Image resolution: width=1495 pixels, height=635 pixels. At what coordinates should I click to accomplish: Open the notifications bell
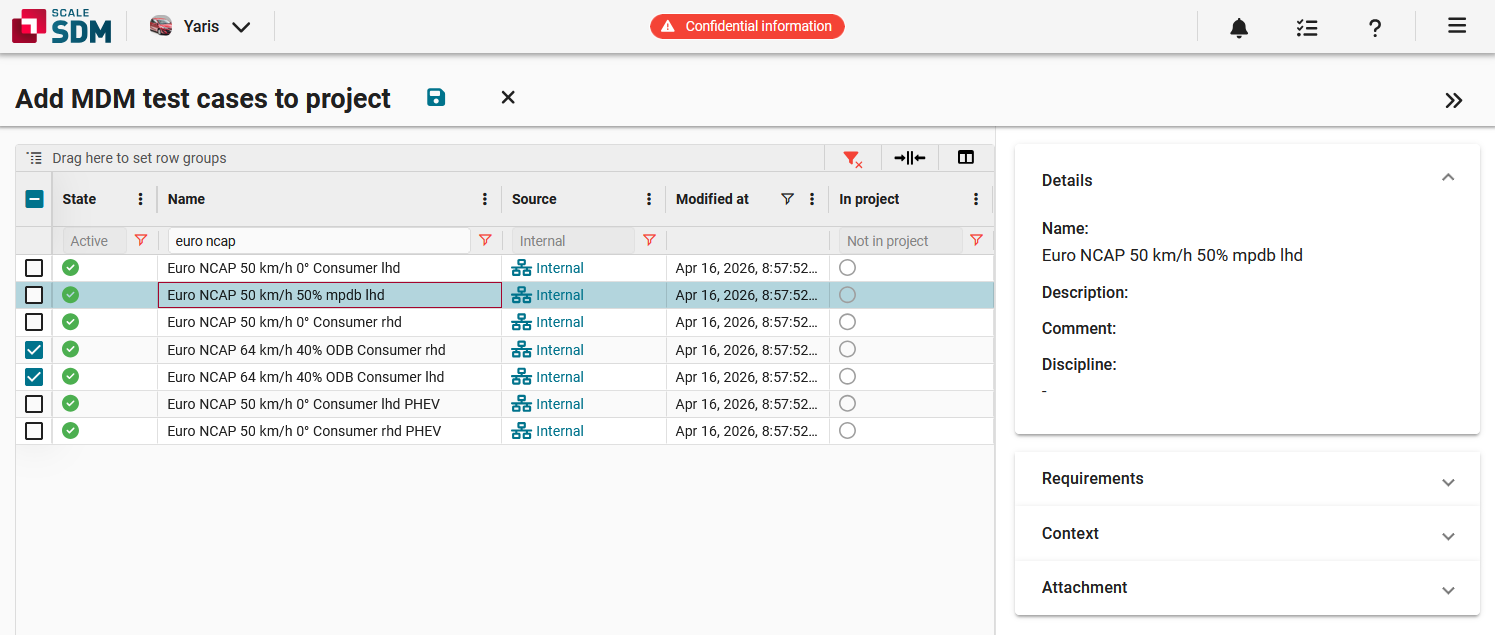pos(1239,28)
